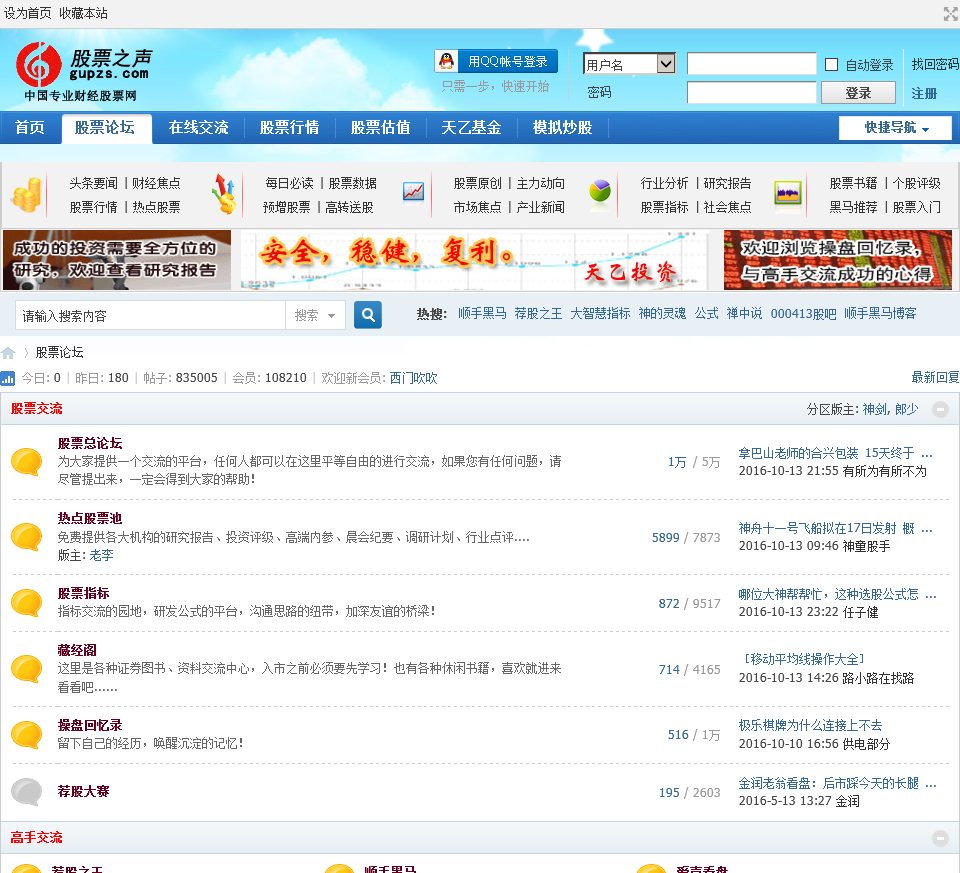Image resolution: width=960 pixels, height=873 pixels.
Task: Click the 研究报告 banner on the left
Action: click(x=117, y=260)
